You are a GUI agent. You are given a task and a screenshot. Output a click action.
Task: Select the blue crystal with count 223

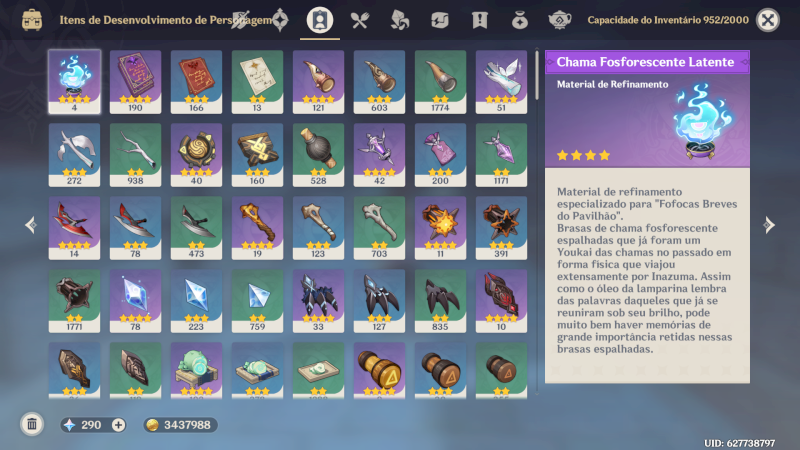click(x=196, y=301)
